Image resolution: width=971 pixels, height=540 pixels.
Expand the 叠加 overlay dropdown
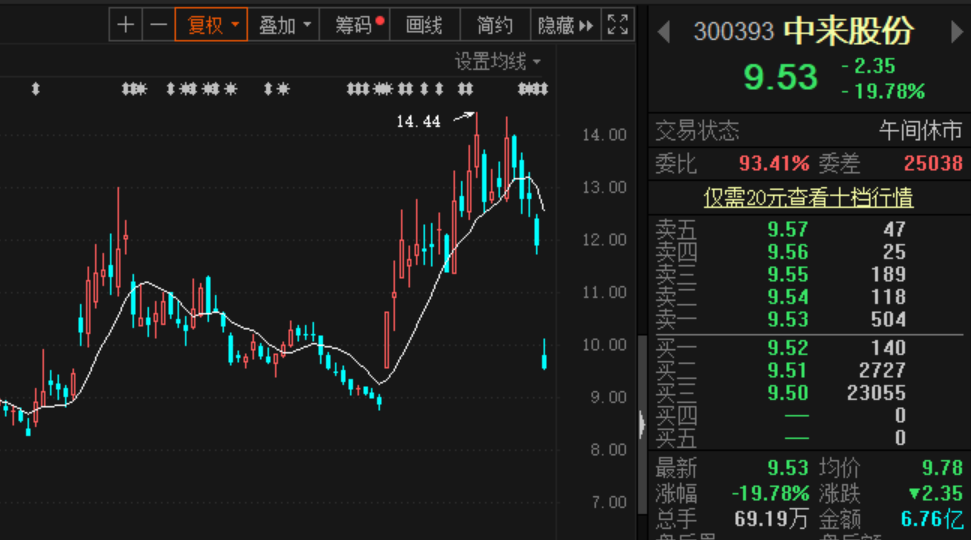283,25
